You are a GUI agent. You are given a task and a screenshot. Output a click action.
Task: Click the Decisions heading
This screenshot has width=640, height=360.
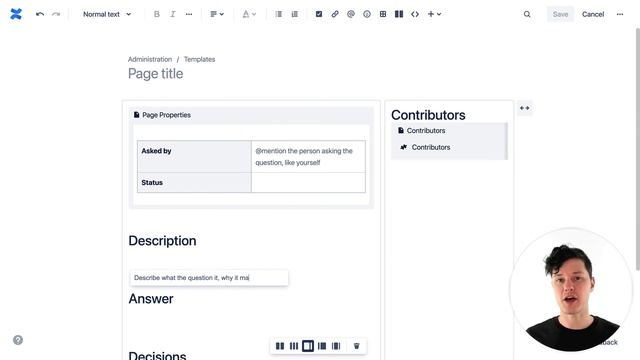pyautogui.click(x=157, y=355)
